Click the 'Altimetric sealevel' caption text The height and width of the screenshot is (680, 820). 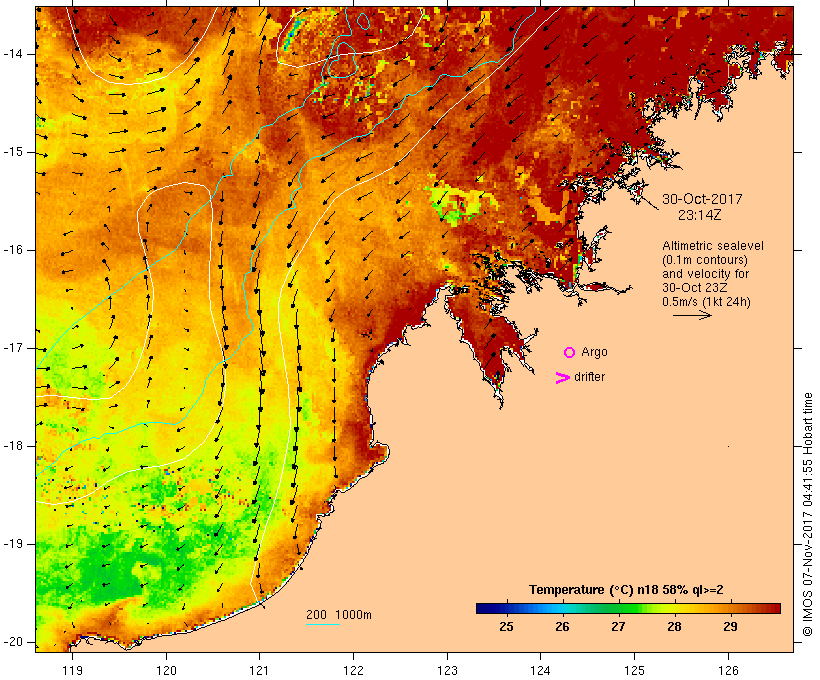pos(713,246)
